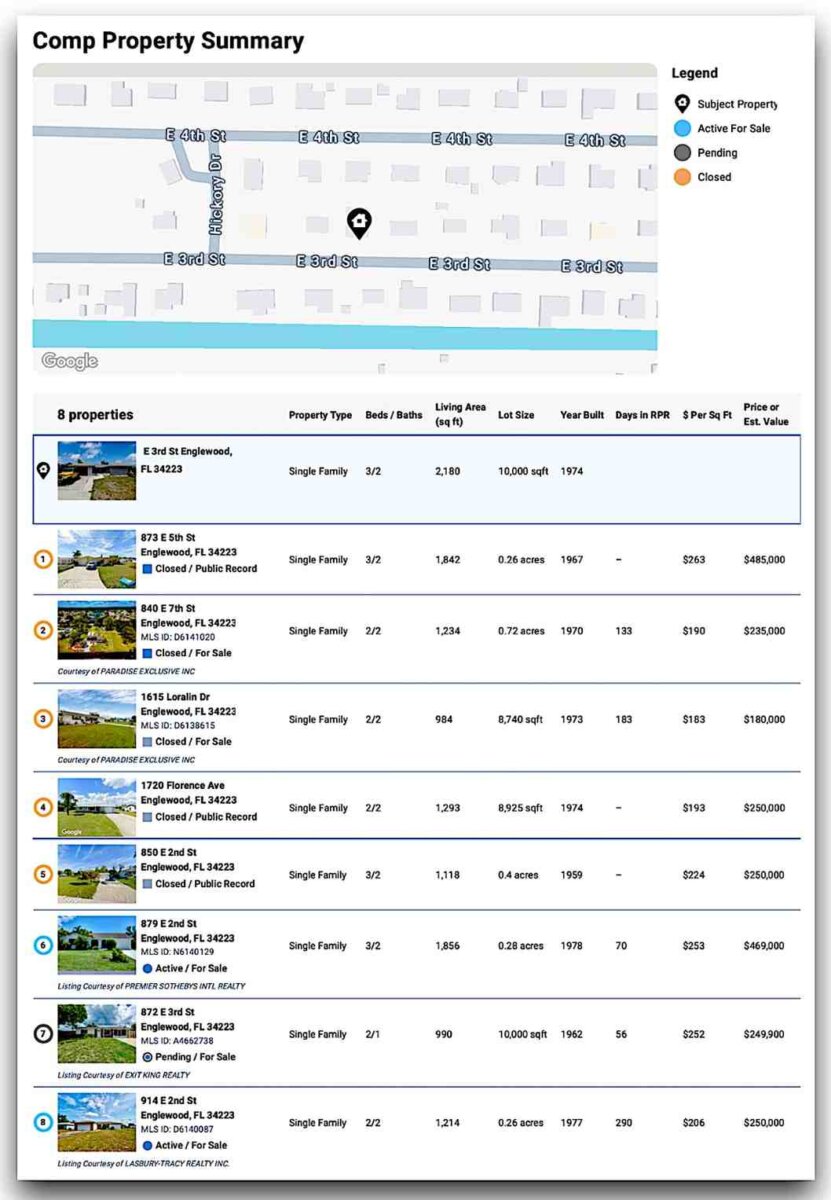The height and width of the screenshot is (1200, 831).
Task: Select the dark pending marker number 7
Action: point(43,1034)
